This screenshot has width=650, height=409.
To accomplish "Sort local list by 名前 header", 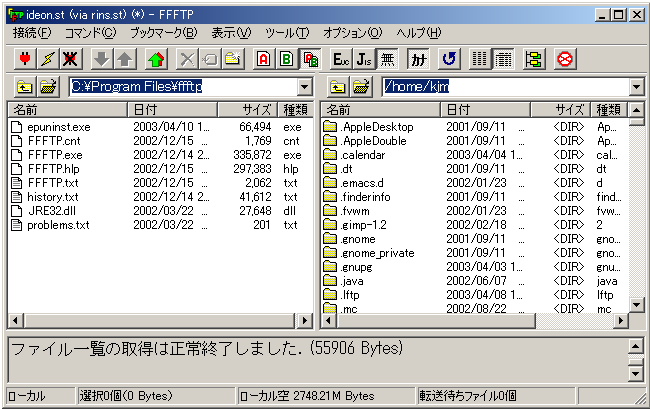I will click(67, 110).
